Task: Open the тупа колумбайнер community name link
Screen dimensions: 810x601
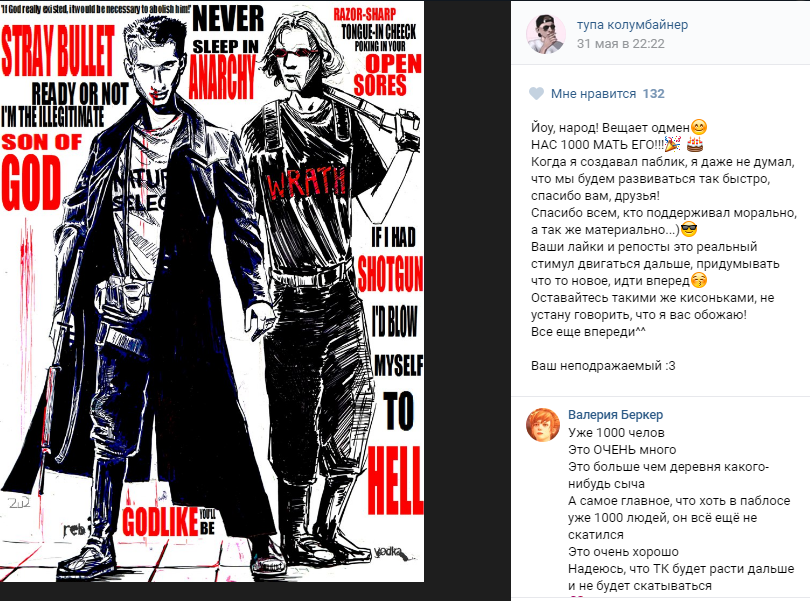Action: 632,24
